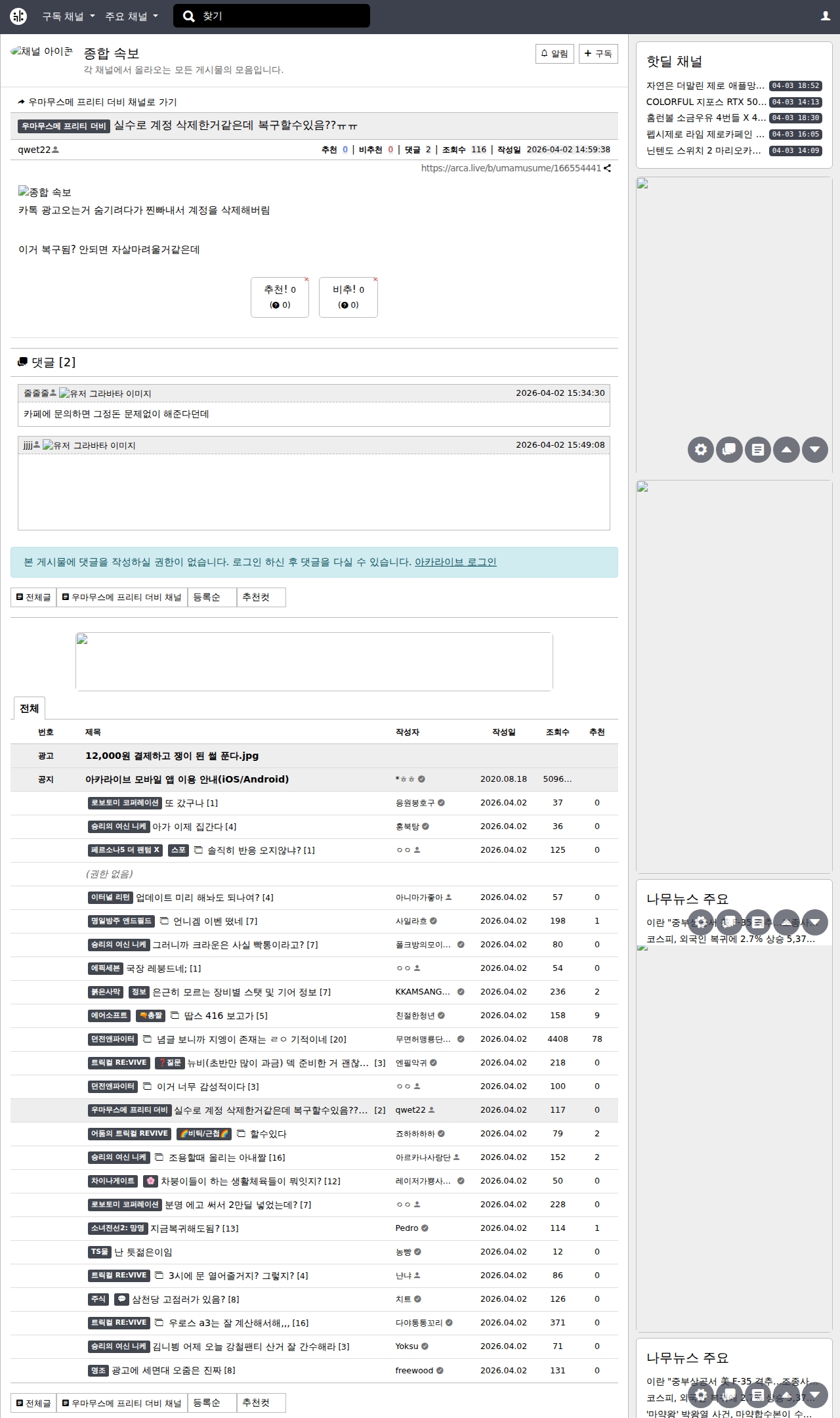Upvote the post with 추천! button

tap(280, 297)
